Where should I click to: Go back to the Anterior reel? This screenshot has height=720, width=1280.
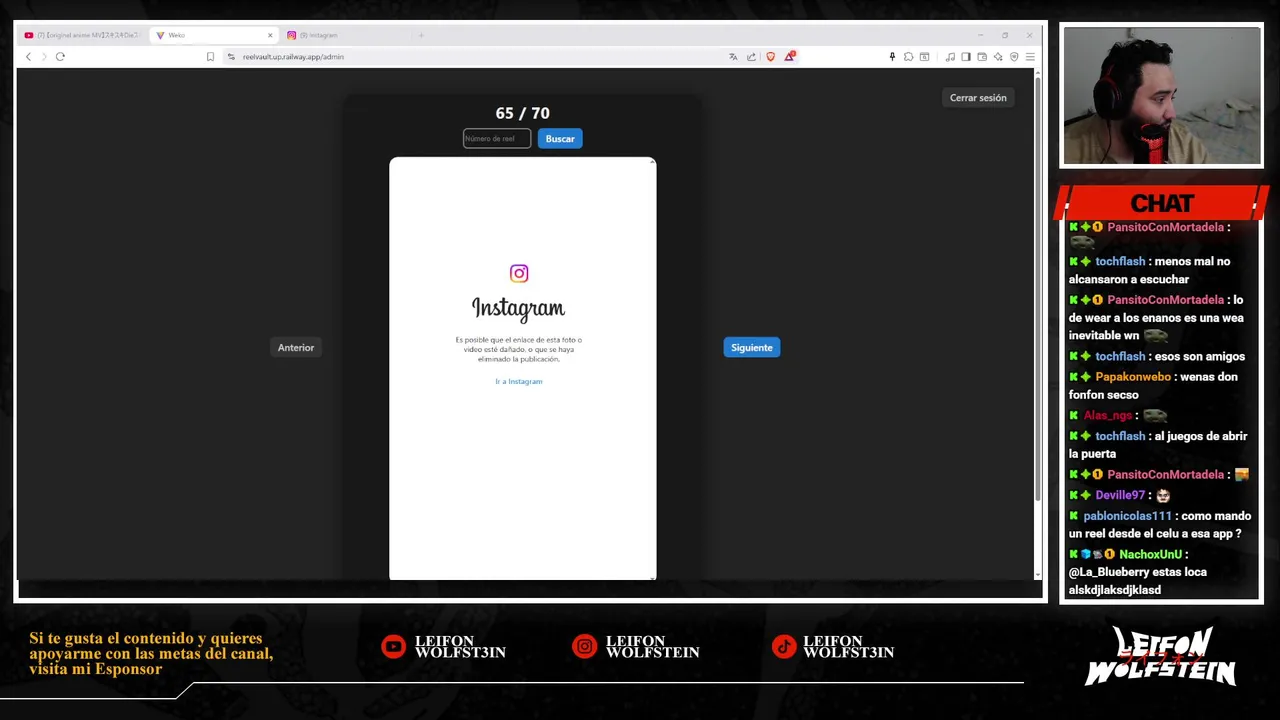pos(296,348)
